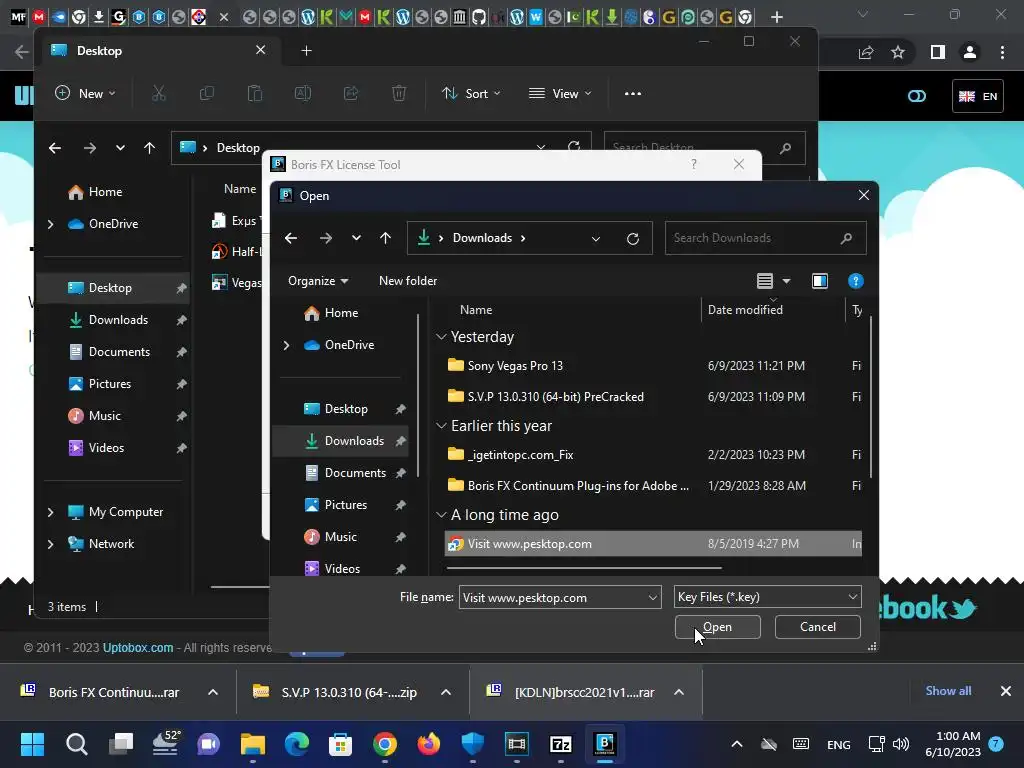
Task: Click the change view icon in Open dialog
Action: (765, 281)
